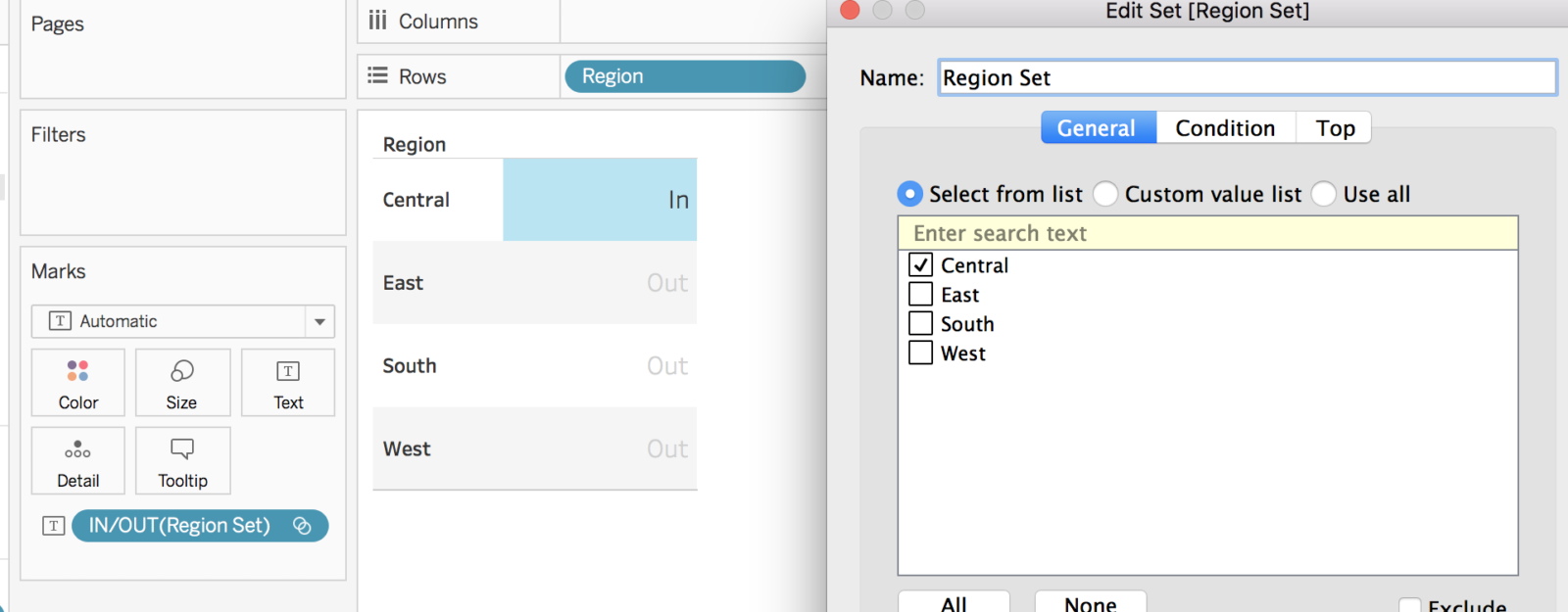Open the Size marks card

[x=182, y=383]
